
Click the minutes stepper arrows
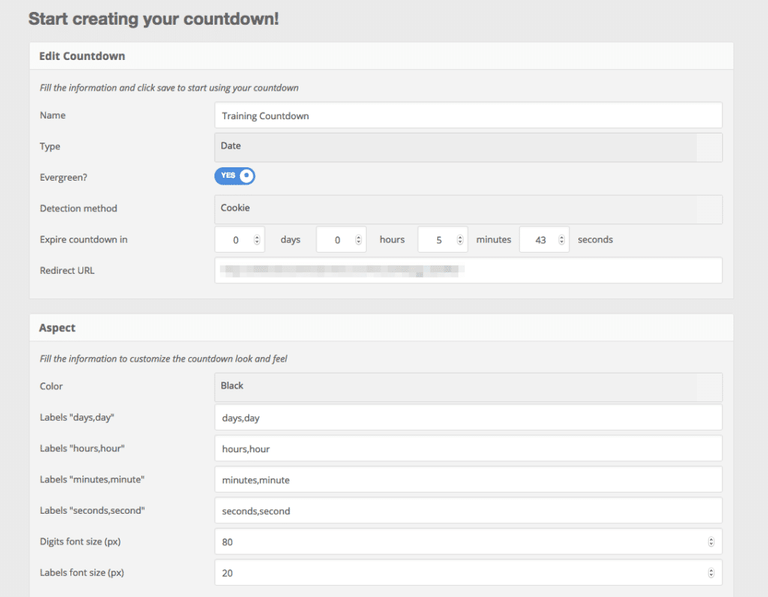(460, 240)
